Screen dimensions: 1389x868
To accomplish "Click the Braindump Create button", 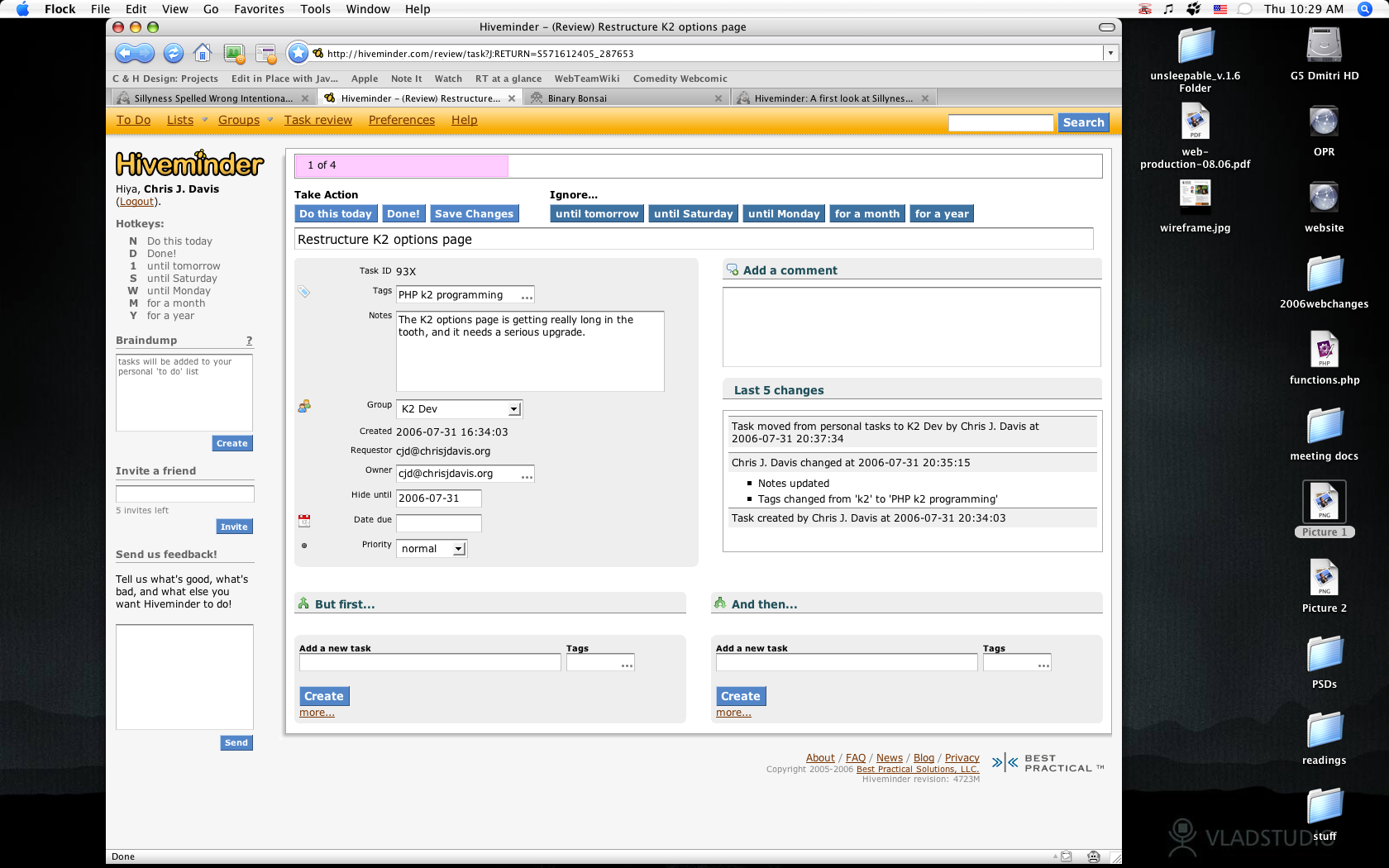I will click(x=232, y=443).
